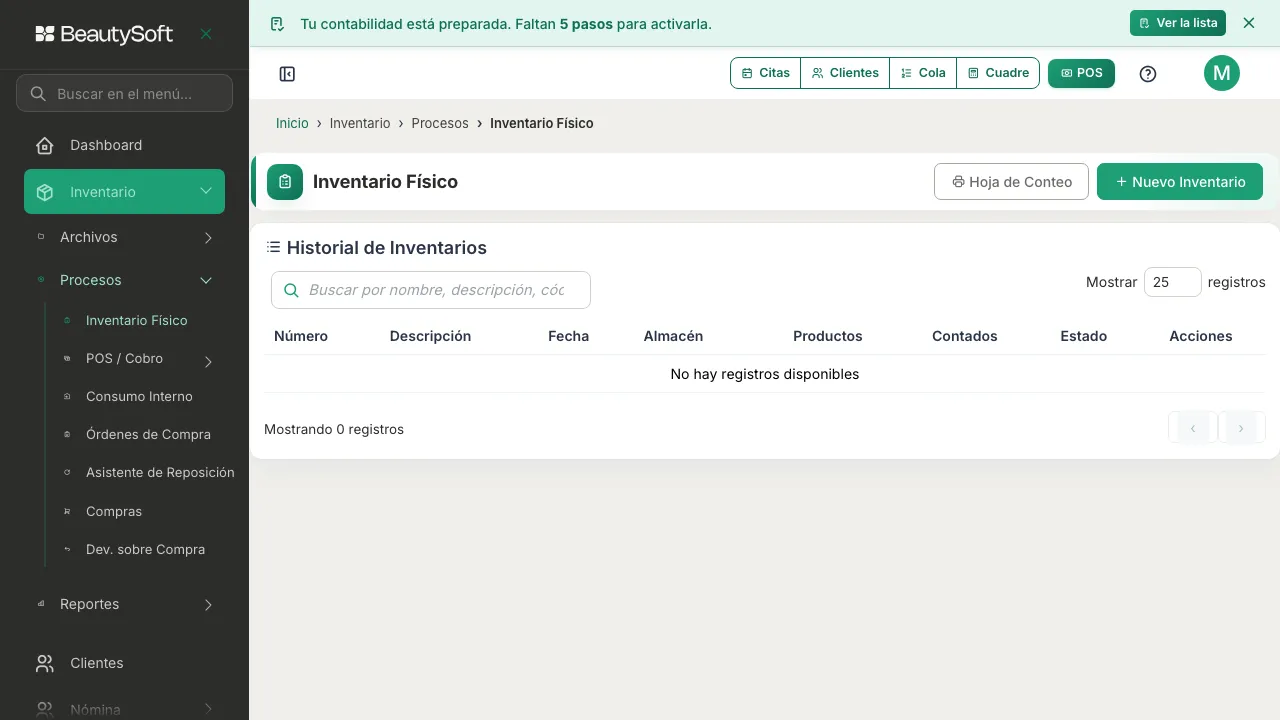Click the Ver la lista button
1280x720 pixels.
(1178, 23)
